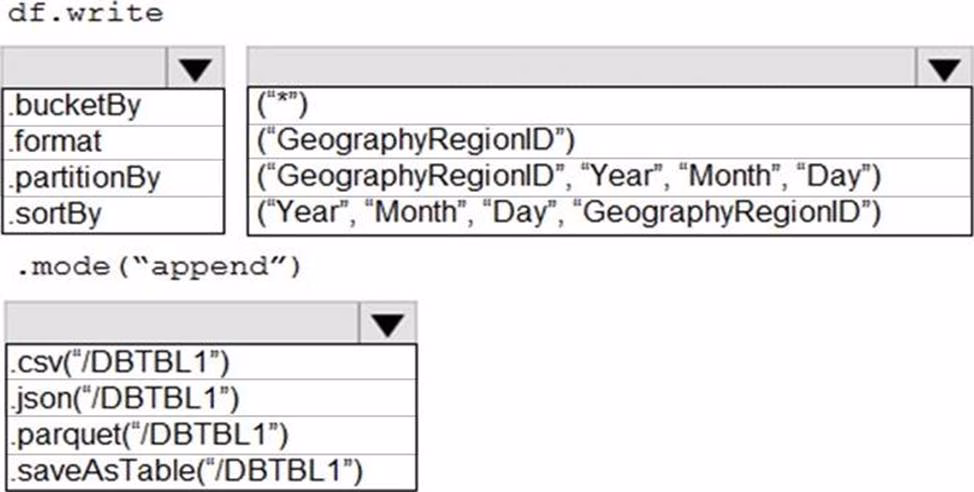Select the .partitionBy option
974x492 pixels.
coord(84,178)
